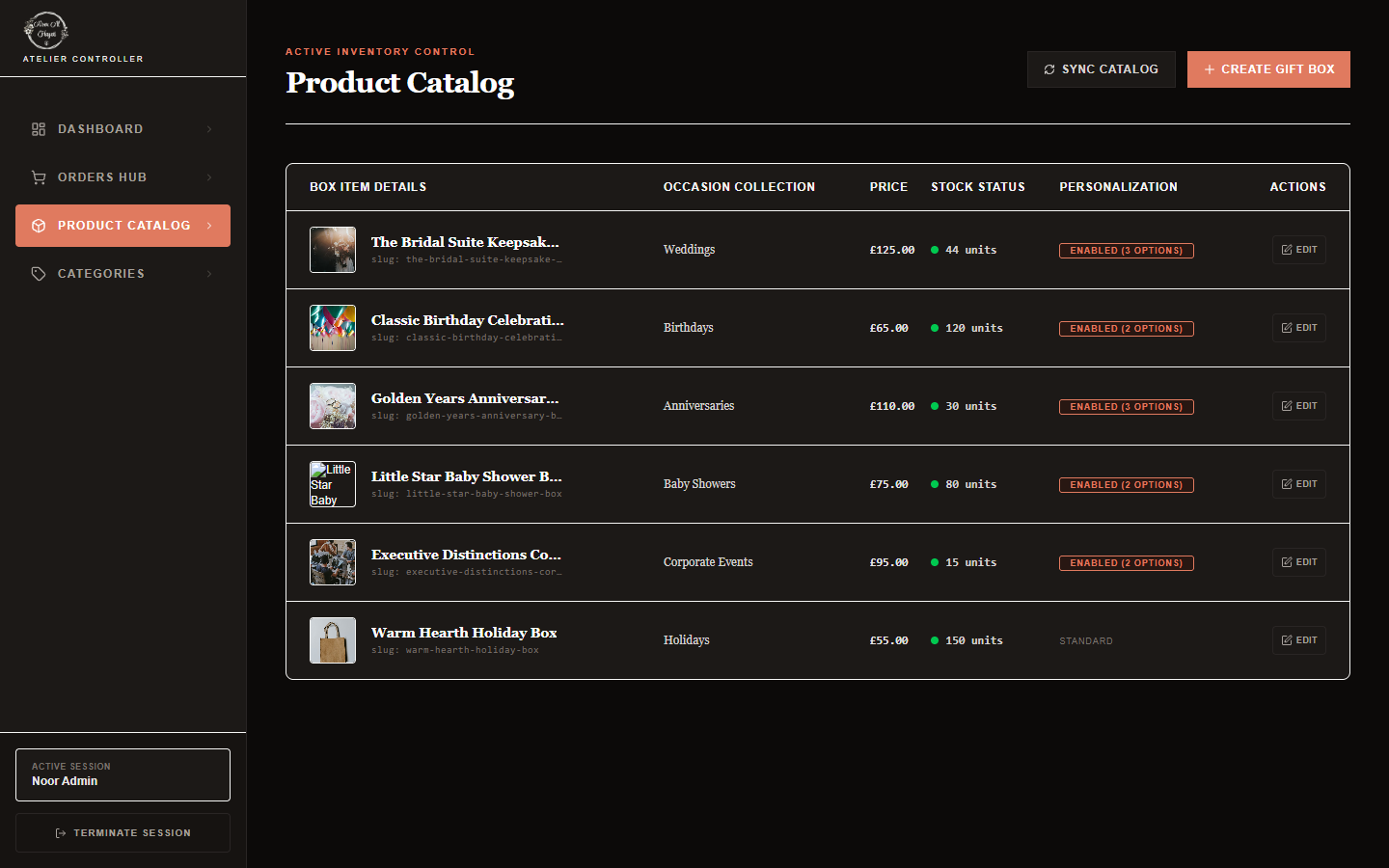Click the Categories tag icon
This screenshot has width=1389, height=868.
[x=39, y=274]
